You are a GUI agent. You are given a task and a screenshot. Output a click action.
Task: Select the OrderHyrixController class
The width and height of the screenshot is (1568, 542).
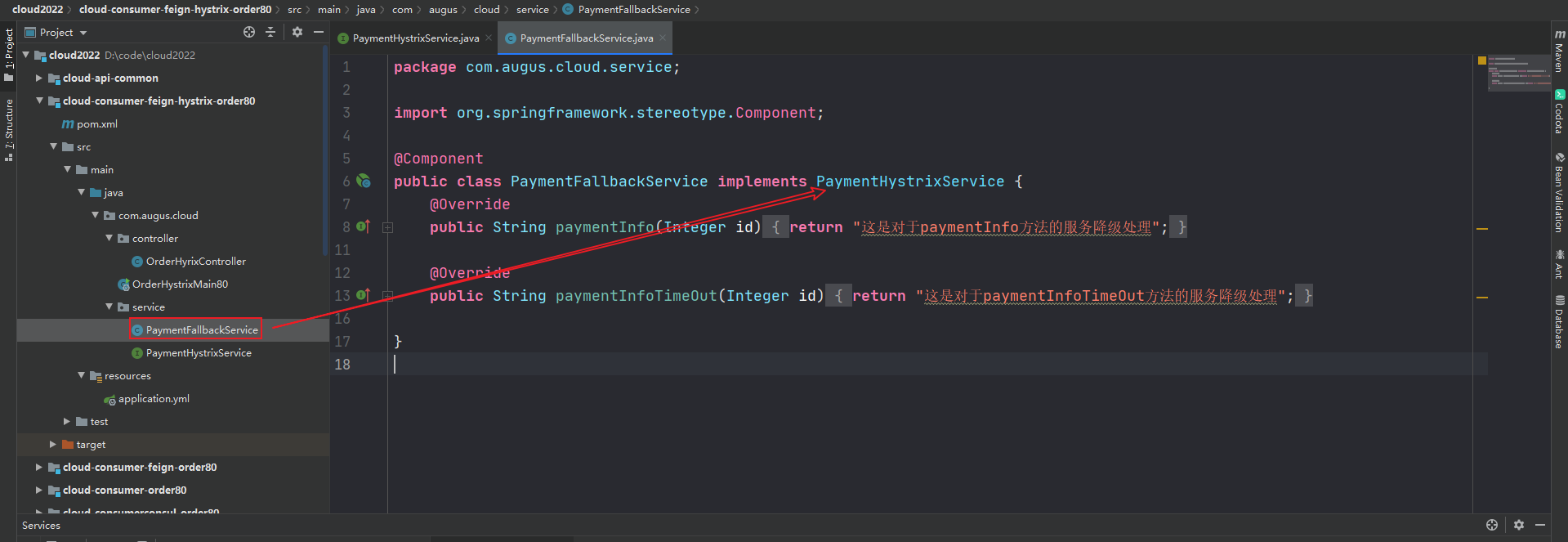189,261
